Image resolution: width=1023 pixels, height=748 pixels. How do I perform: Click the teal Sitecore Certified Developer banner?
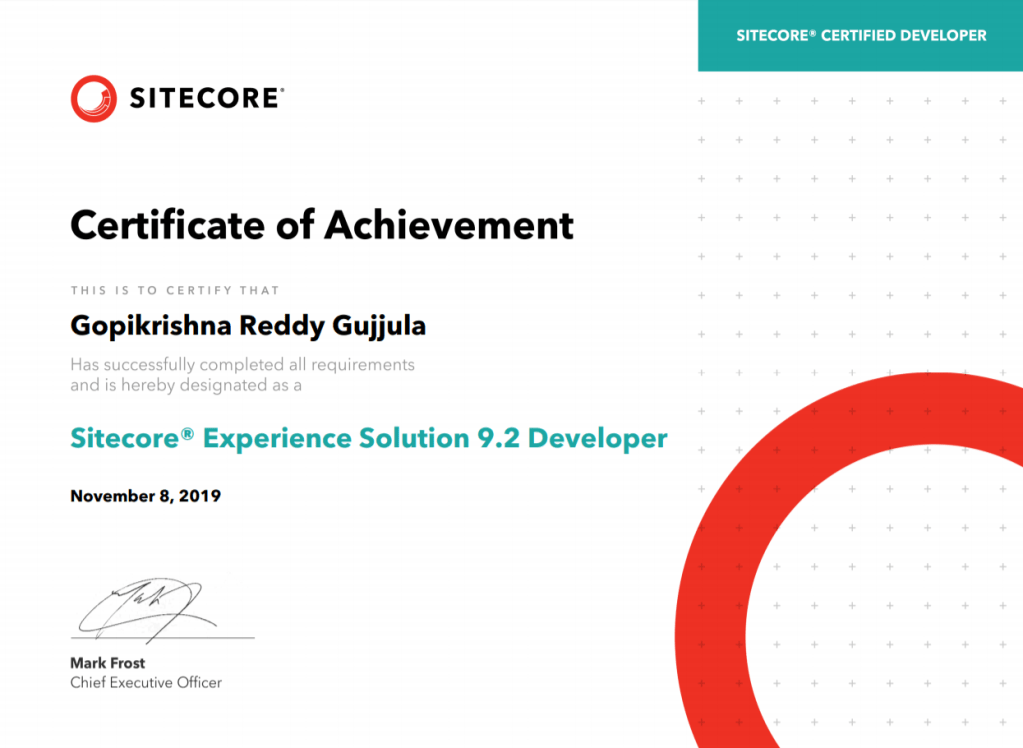(860, 35)
